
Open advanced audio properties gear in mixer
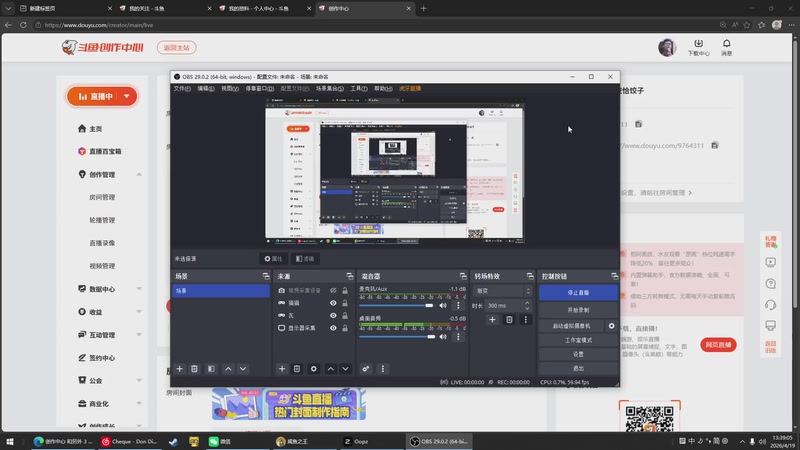tap(366, 369)
